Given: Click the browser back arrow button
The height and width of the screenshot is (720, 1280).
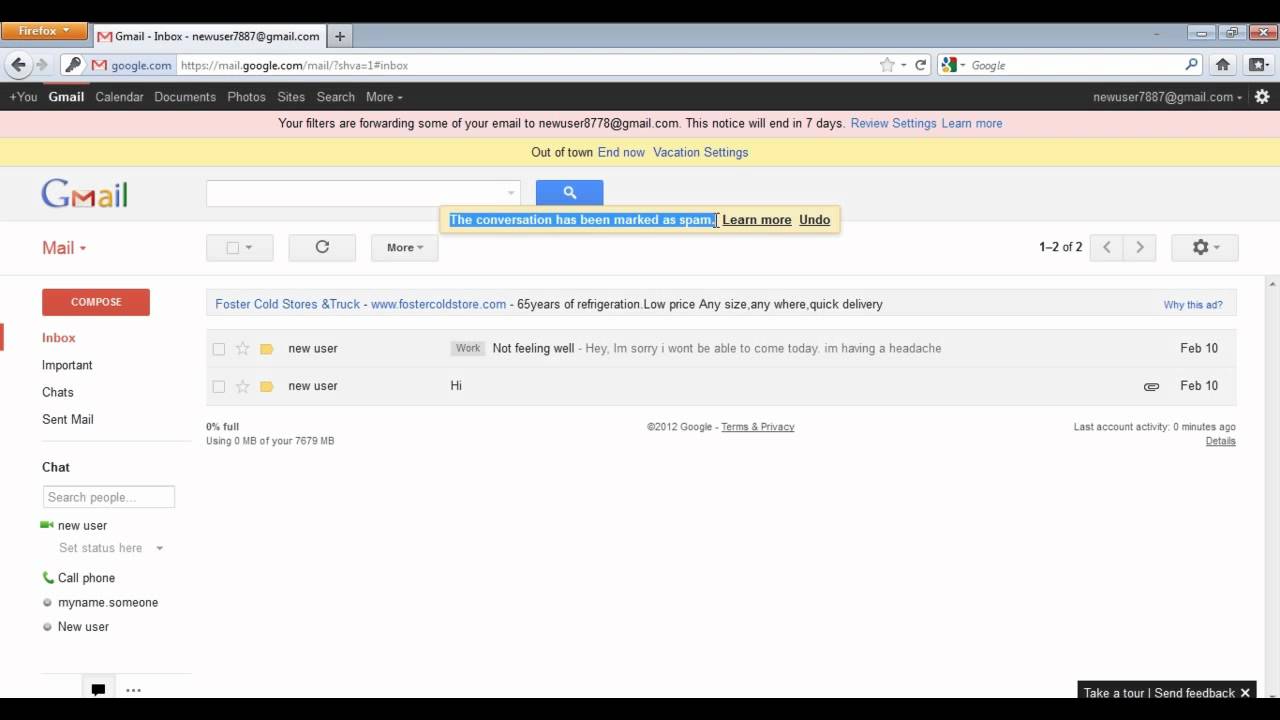Looking at the screenshot, I should pyautogui.click(x=18, y=65).
